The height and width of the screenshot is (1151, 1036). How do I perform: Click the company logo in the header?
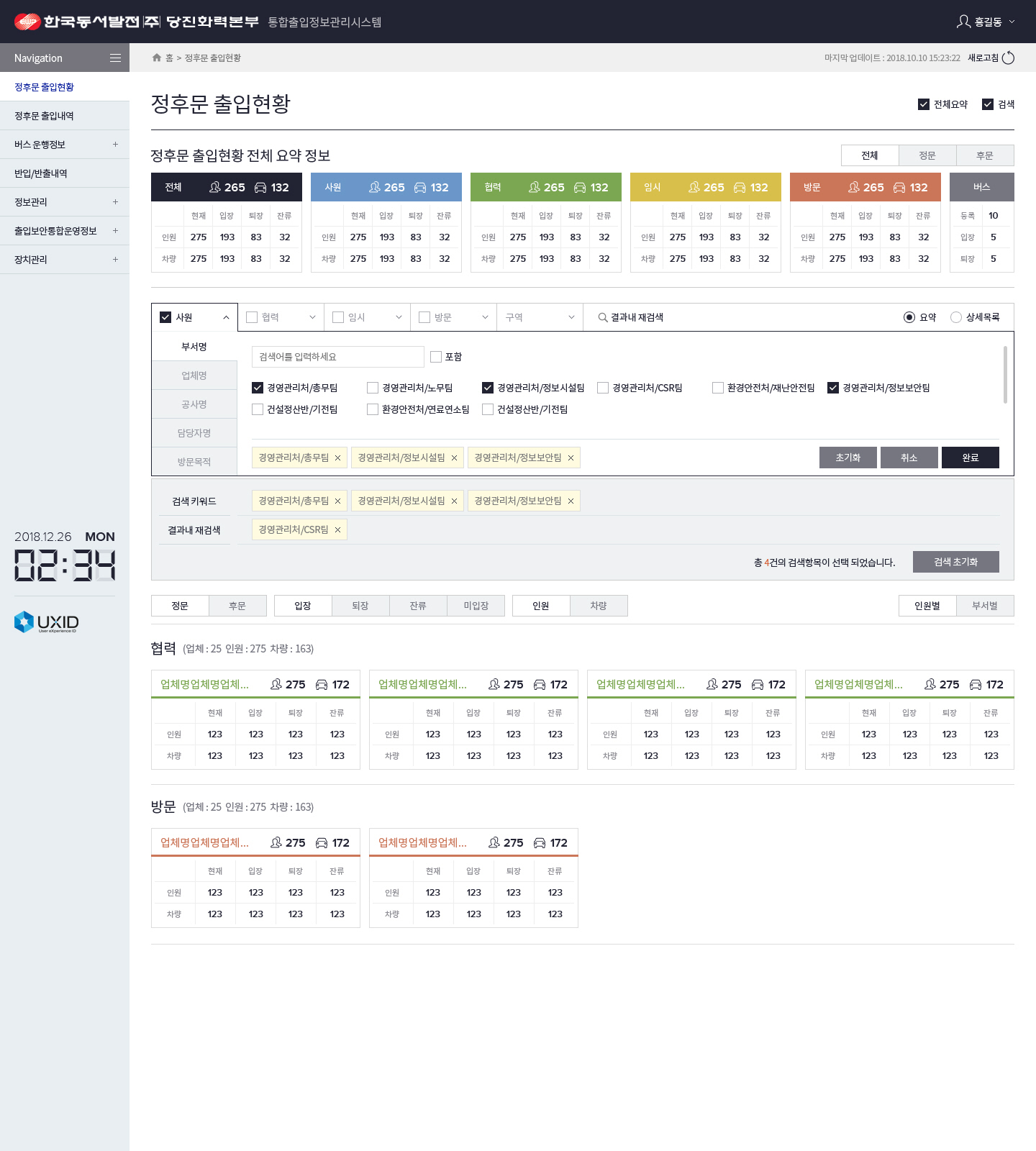coord(27,22)
